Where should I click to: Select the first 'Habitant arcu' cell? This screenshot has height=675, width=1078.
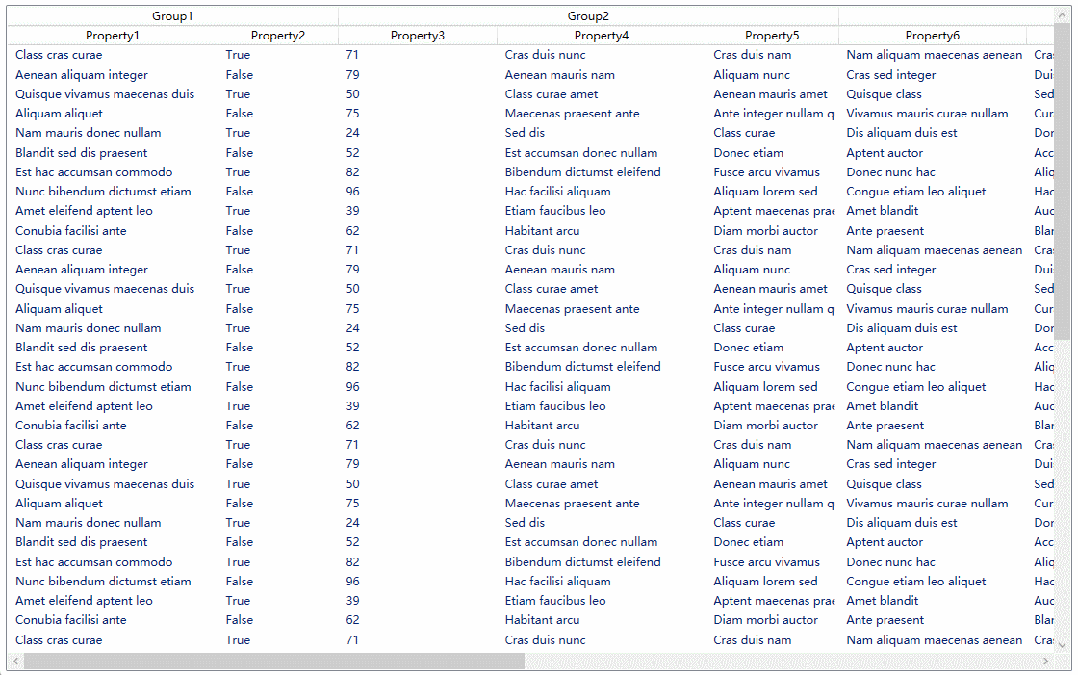602,230
